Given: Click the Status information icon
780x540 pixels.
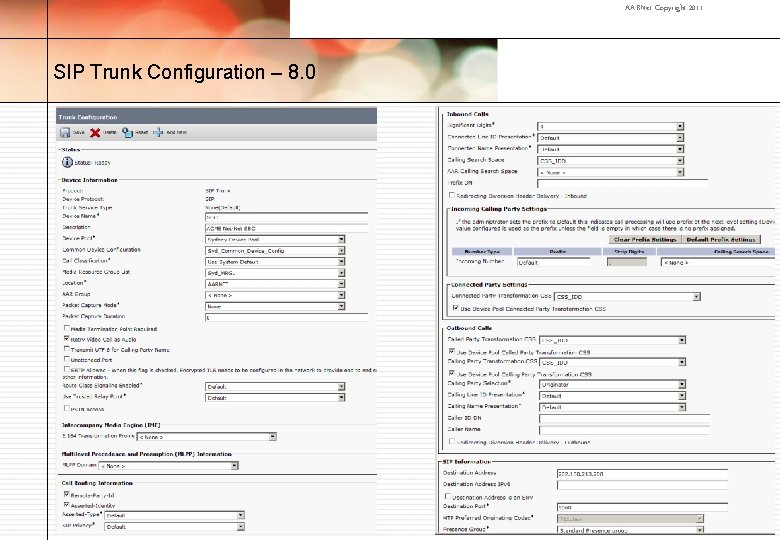Looking at the screenshot, I should click(x=67, y=162).
